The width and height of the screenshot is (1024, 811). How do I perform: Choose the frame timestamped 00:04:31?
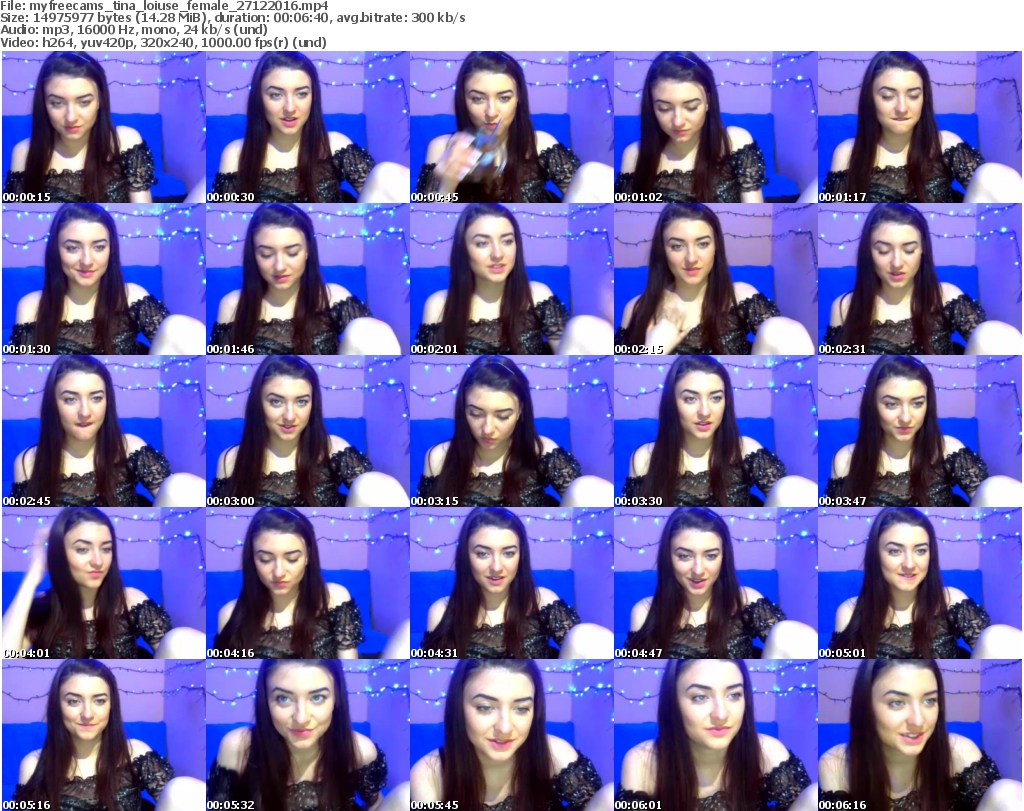pos(511,584)
